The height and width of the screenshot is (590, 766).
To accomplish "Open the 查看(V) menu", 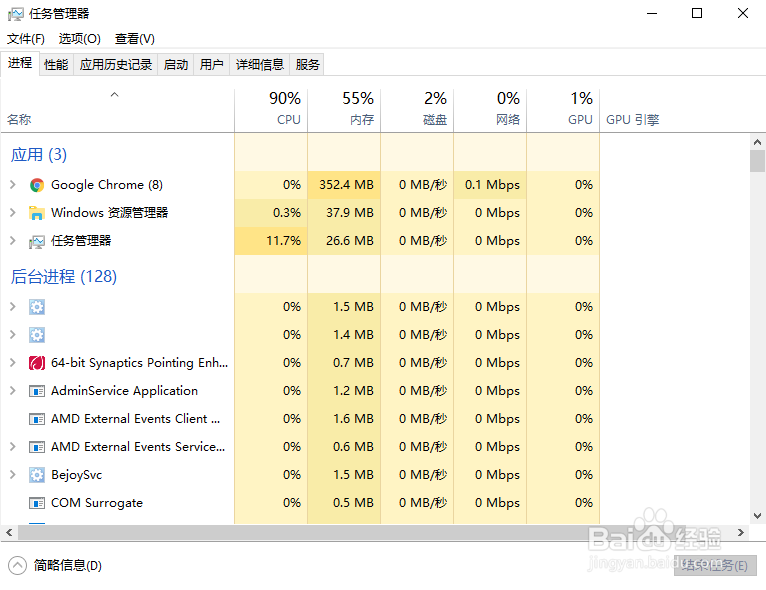I will (x=135, y=39).
